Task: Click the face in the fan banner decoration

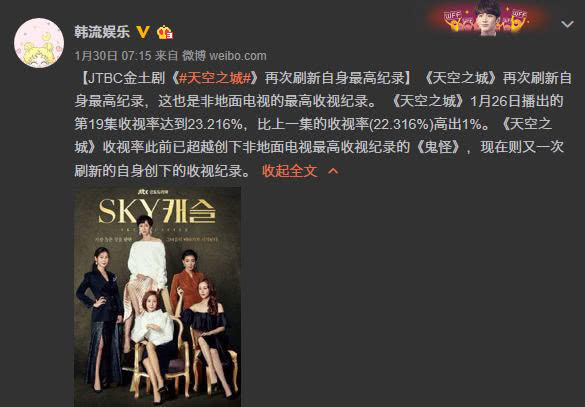Action: click(x=488, y=18)
